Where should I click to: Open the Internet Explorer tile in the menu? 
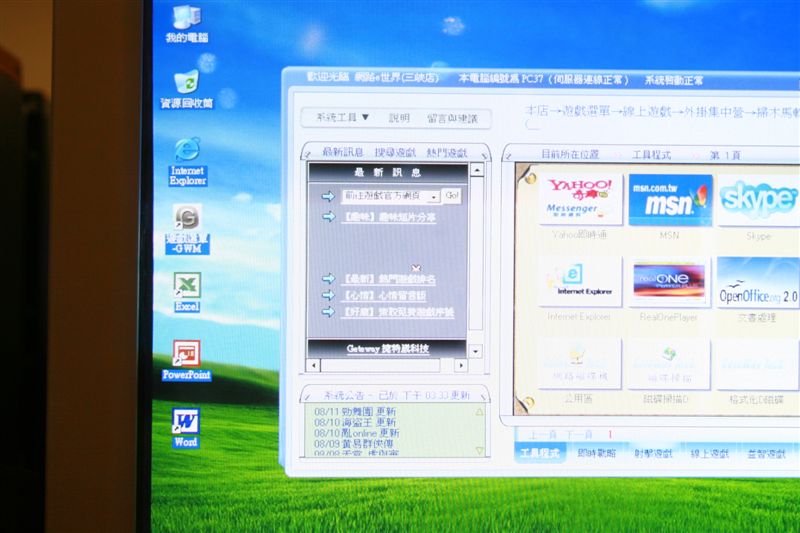pos(579,281)
